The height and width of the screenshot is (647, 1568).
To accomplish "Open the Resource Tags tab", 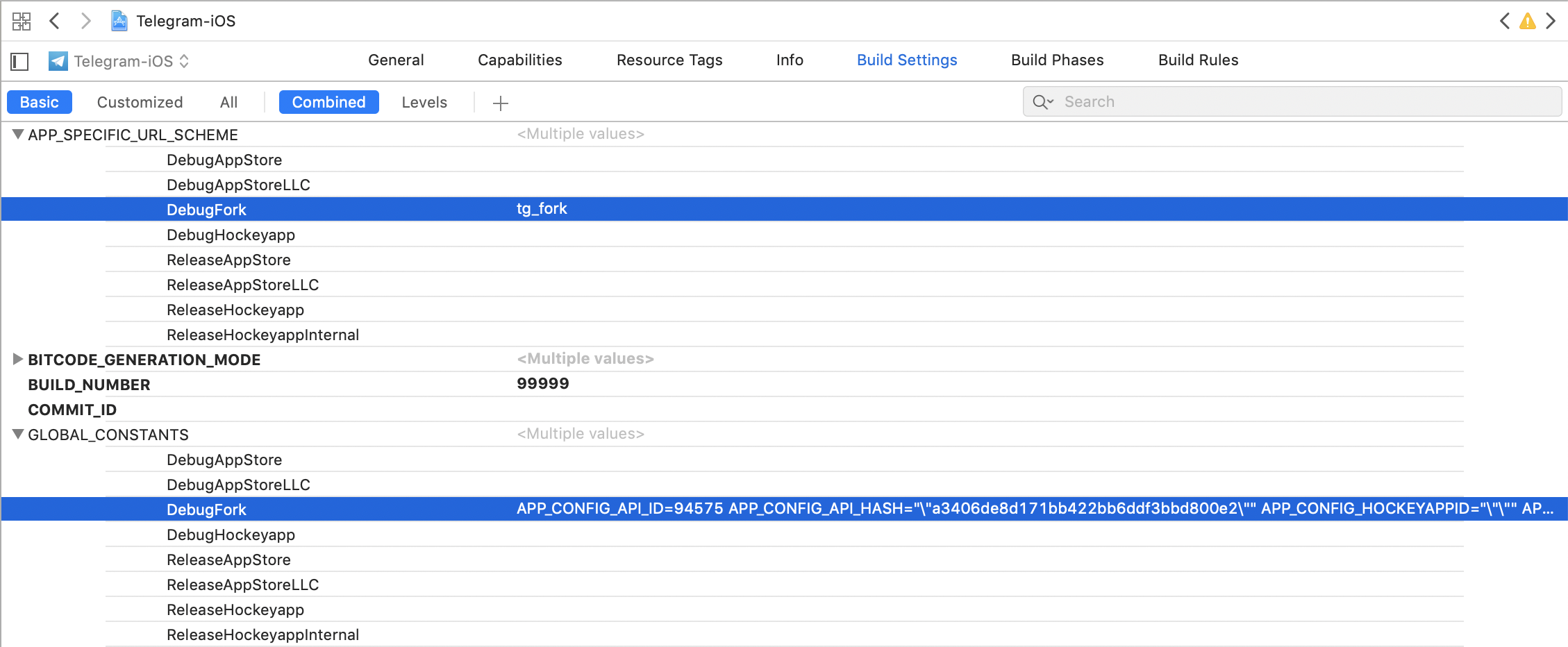I will pyautogui.click(x=669, y=60).
